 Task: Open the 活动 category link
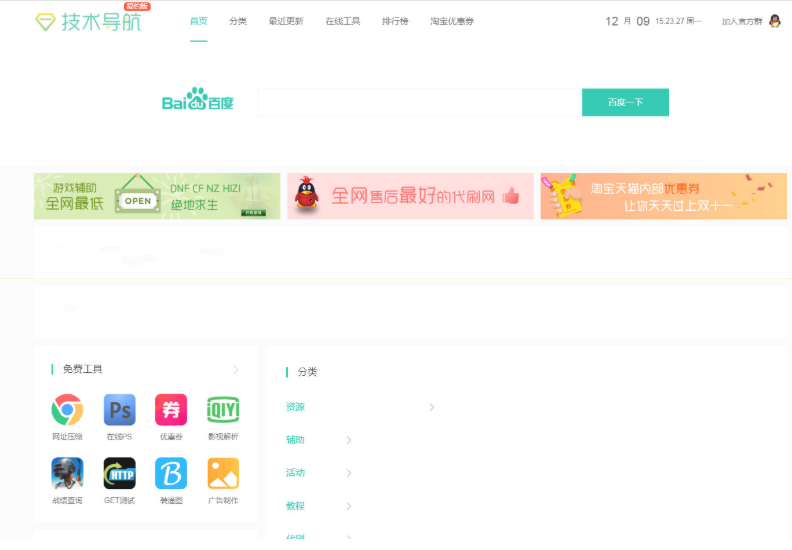click(x=295, y=473)
